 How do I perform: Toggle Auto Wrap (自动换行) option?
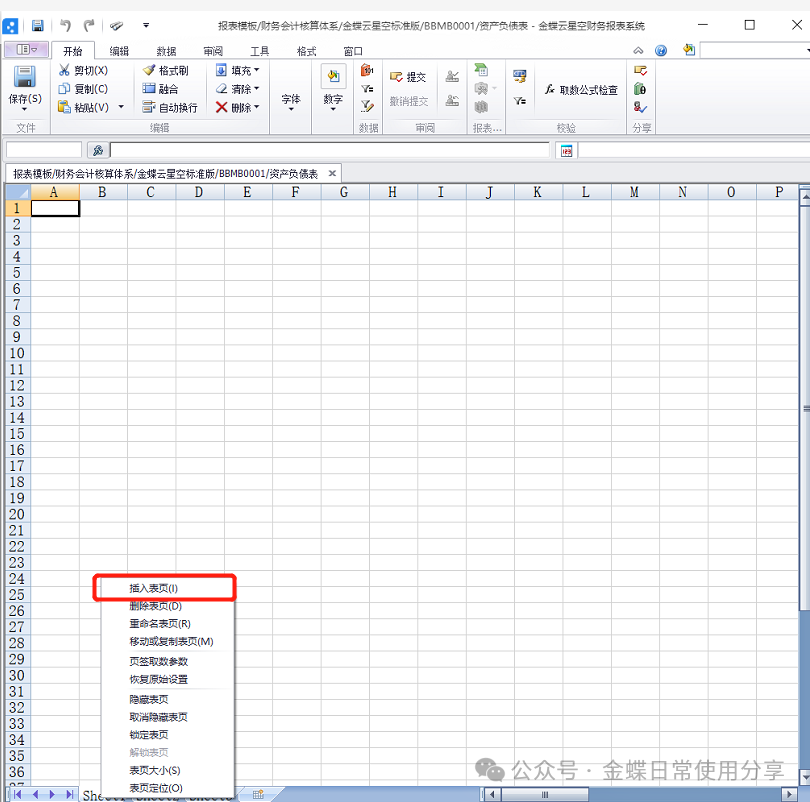pyautogui.click(x=170, y=107)
